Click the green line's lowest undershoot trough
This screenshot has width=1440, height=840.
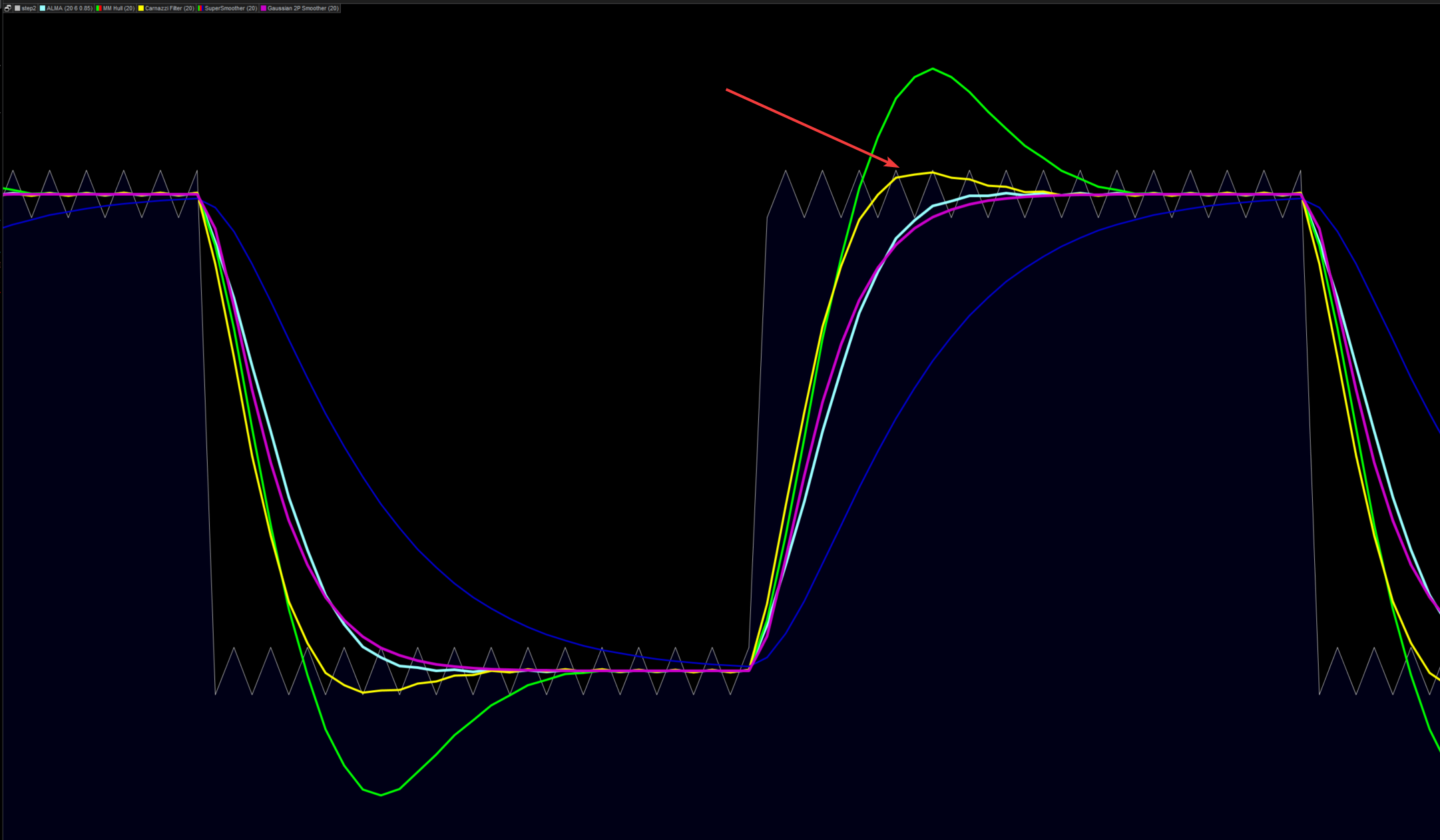click(381, 795)
